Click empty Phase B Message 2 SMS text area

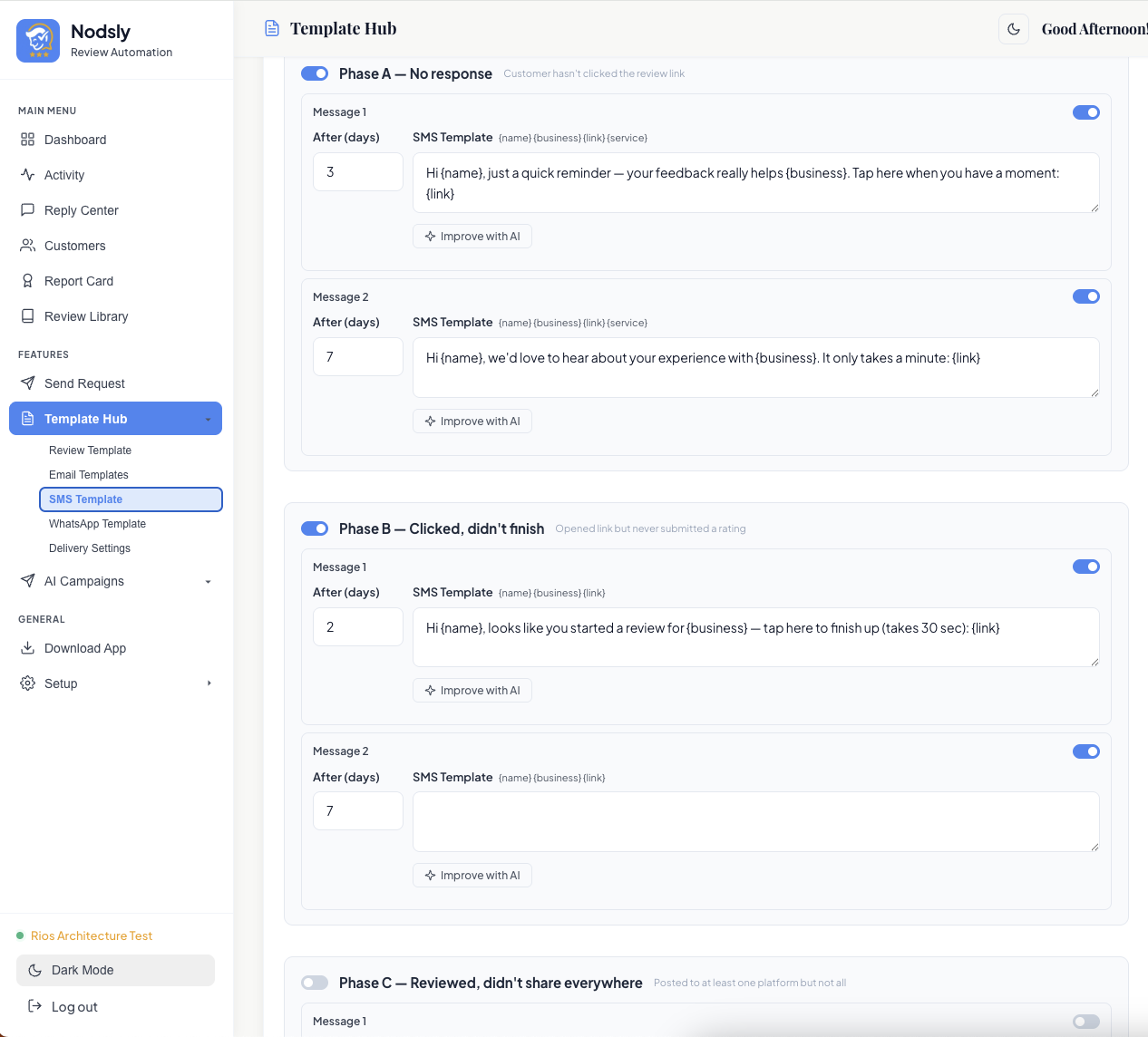coord(756,822)
